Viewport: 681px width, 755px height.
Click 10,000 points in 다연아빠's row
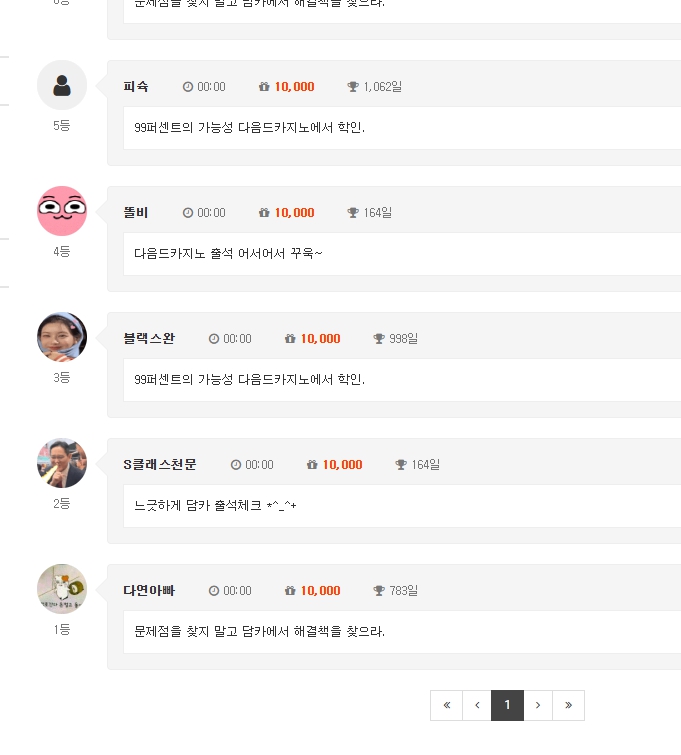coord(320,591)
